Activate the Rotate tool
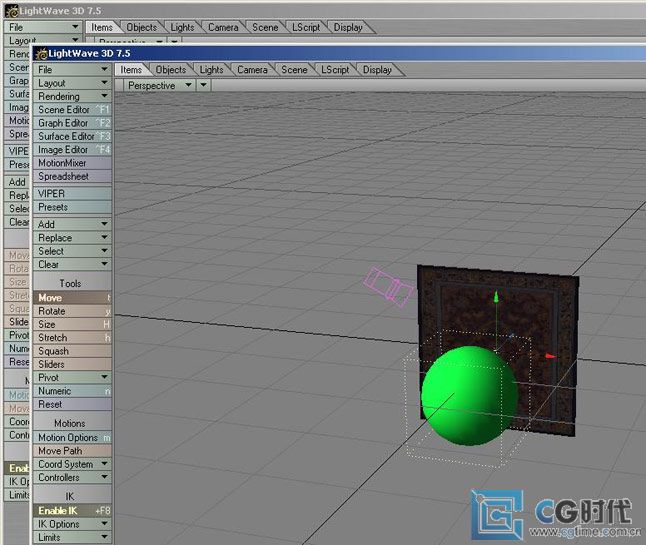This screenshot has width=646, height=545. pos(72,311)
